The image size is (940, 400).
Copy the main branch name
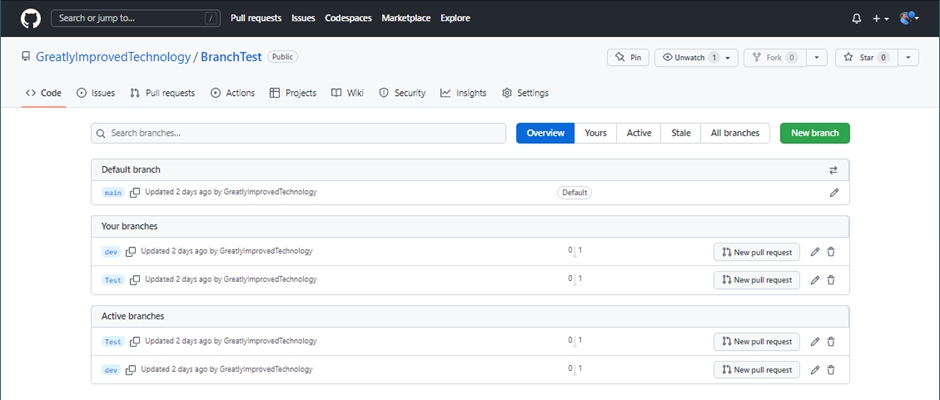click(x=134, y=192)
